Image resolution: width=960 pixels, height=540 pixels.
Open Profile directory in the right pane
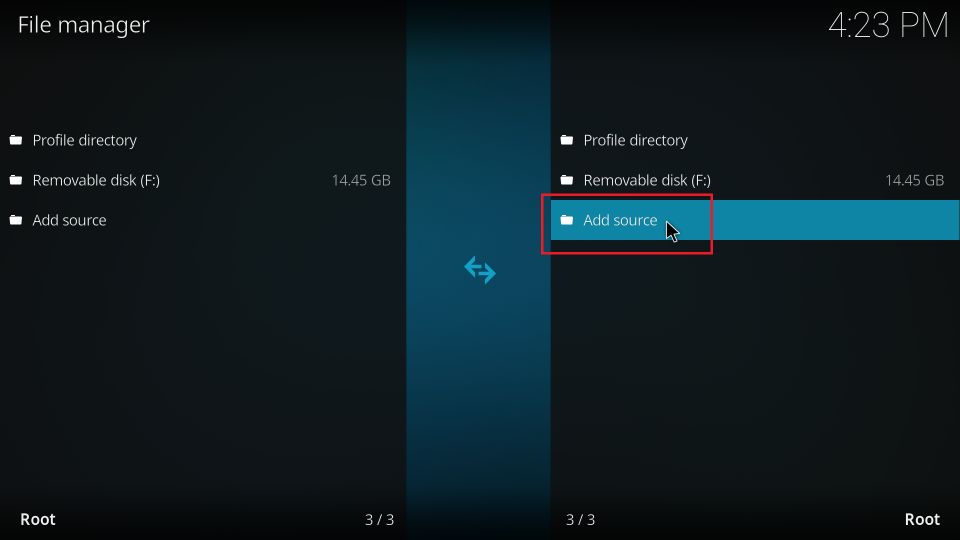636,140
